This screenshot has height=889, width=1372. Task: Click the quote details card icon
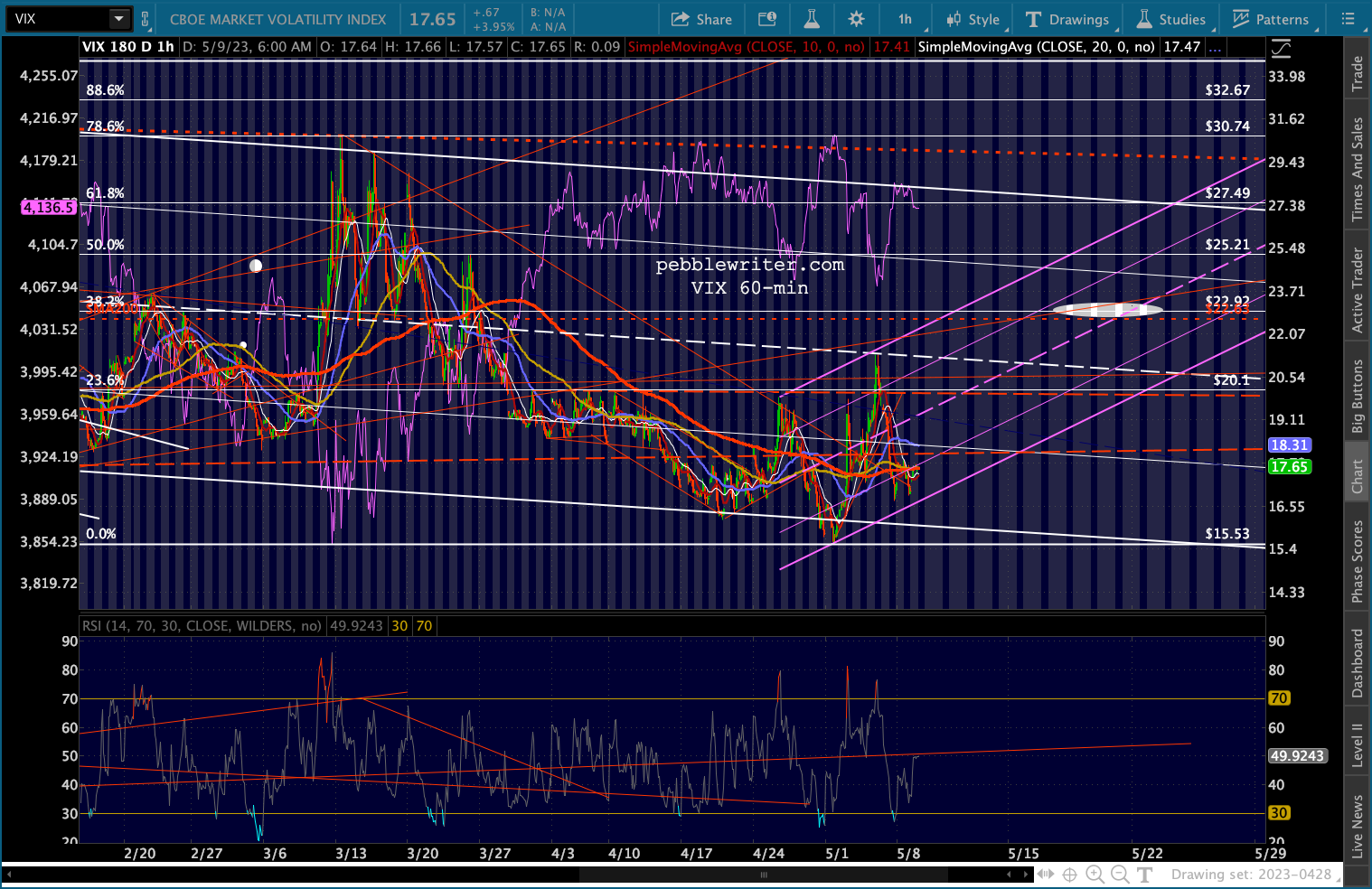click(767, 19)
